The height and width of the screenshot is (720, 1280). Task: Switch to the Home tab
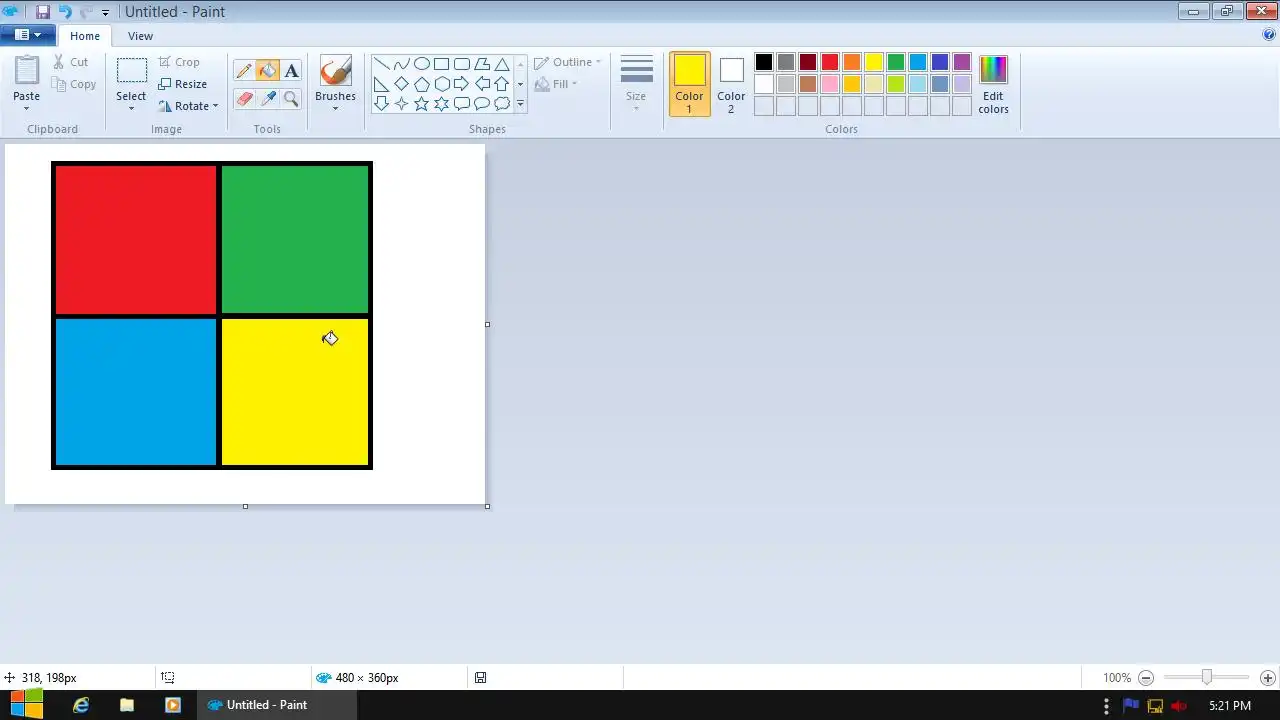point(85,36)
